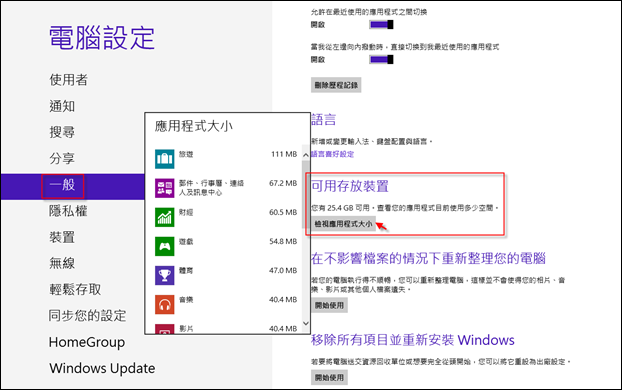Viewport: 622px width, 390px height.
Task: Click the 體育 app name
Action: (186, 271)
